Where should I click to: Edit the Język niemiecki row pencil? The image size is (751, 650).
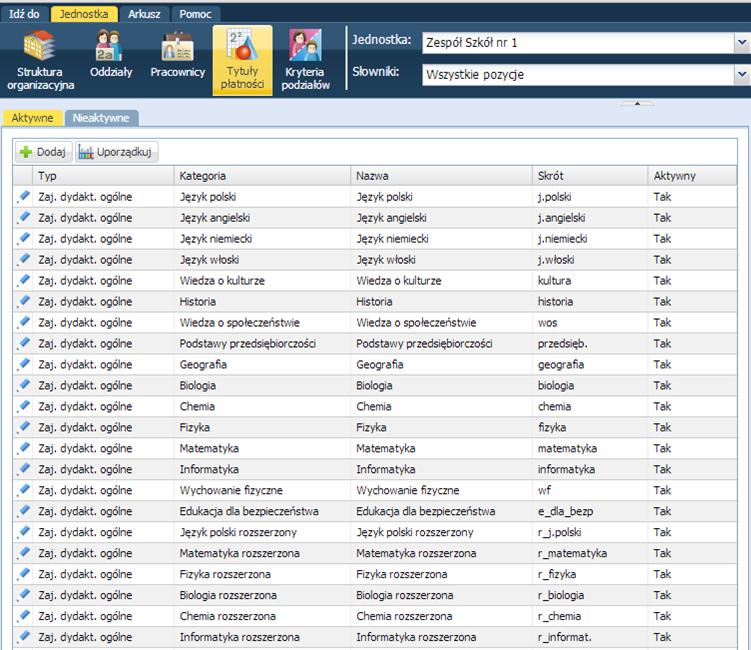click(x=23, y=239)
